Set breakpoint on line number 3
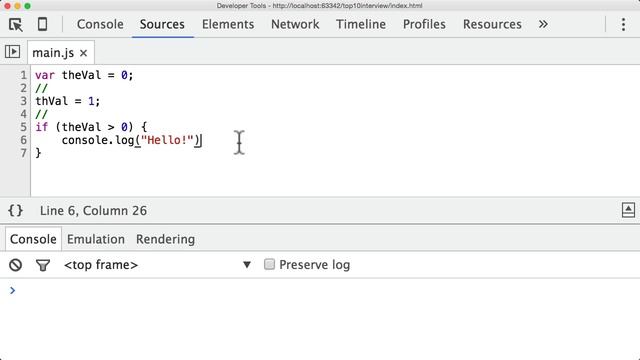The height and width of the screenshot is (360, 640). pyautogui.click(x=23, y=101)
